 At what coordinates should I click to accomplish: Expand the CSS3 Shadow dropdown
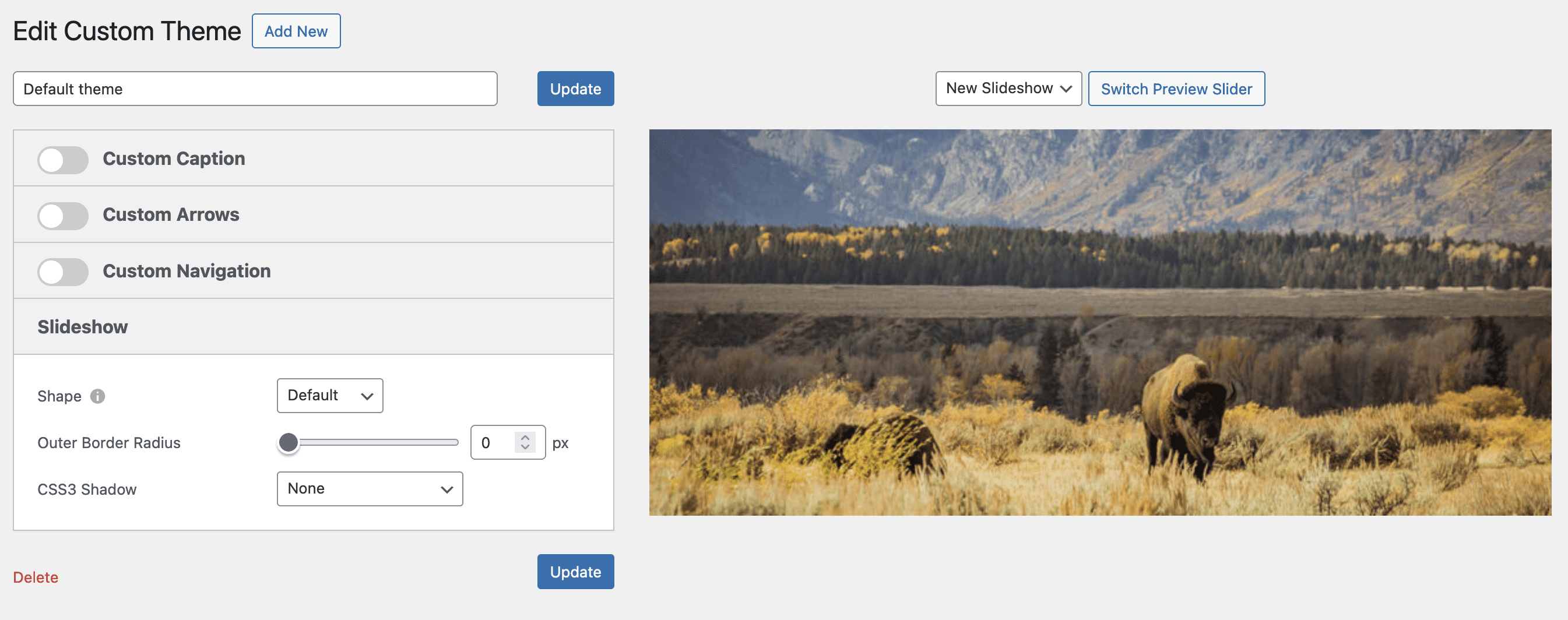(370, 488)
